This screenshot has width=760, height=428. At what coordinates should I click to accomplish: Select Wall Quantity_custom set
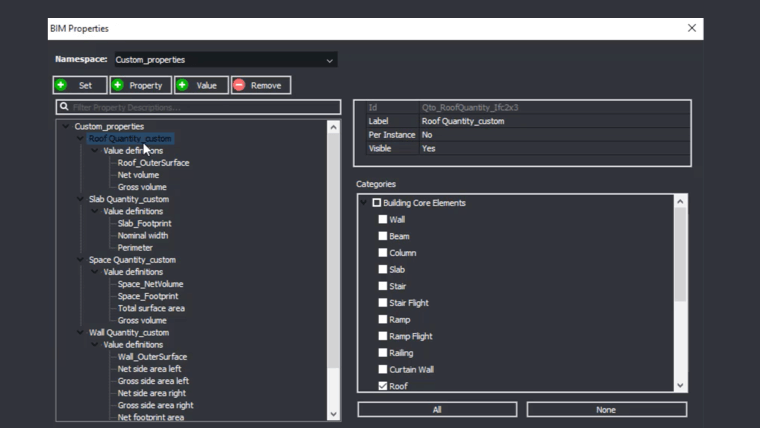[x=129, y=333]
